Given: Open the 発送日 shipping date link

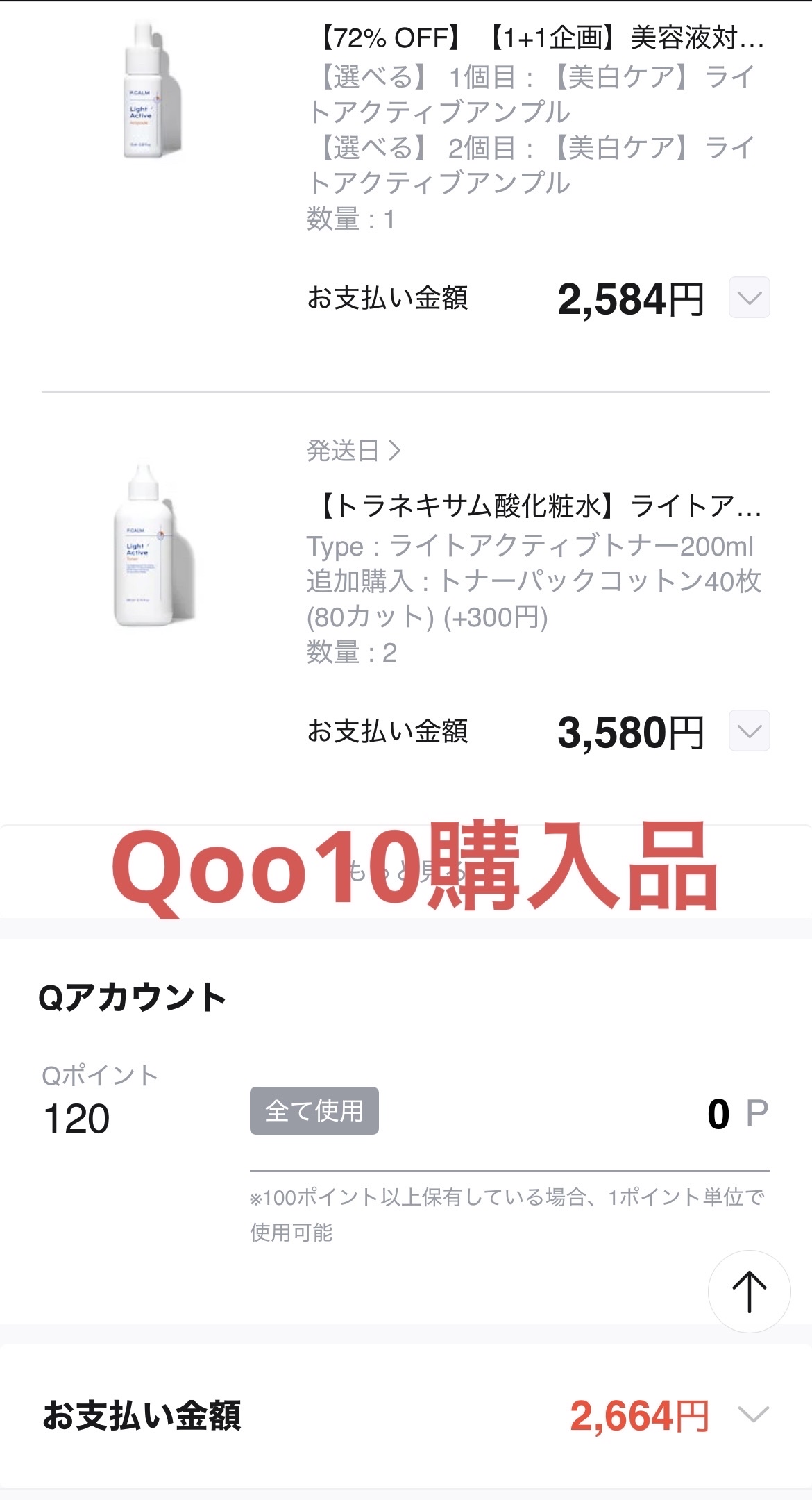Looking at the screenshot, I should point(354,451).
